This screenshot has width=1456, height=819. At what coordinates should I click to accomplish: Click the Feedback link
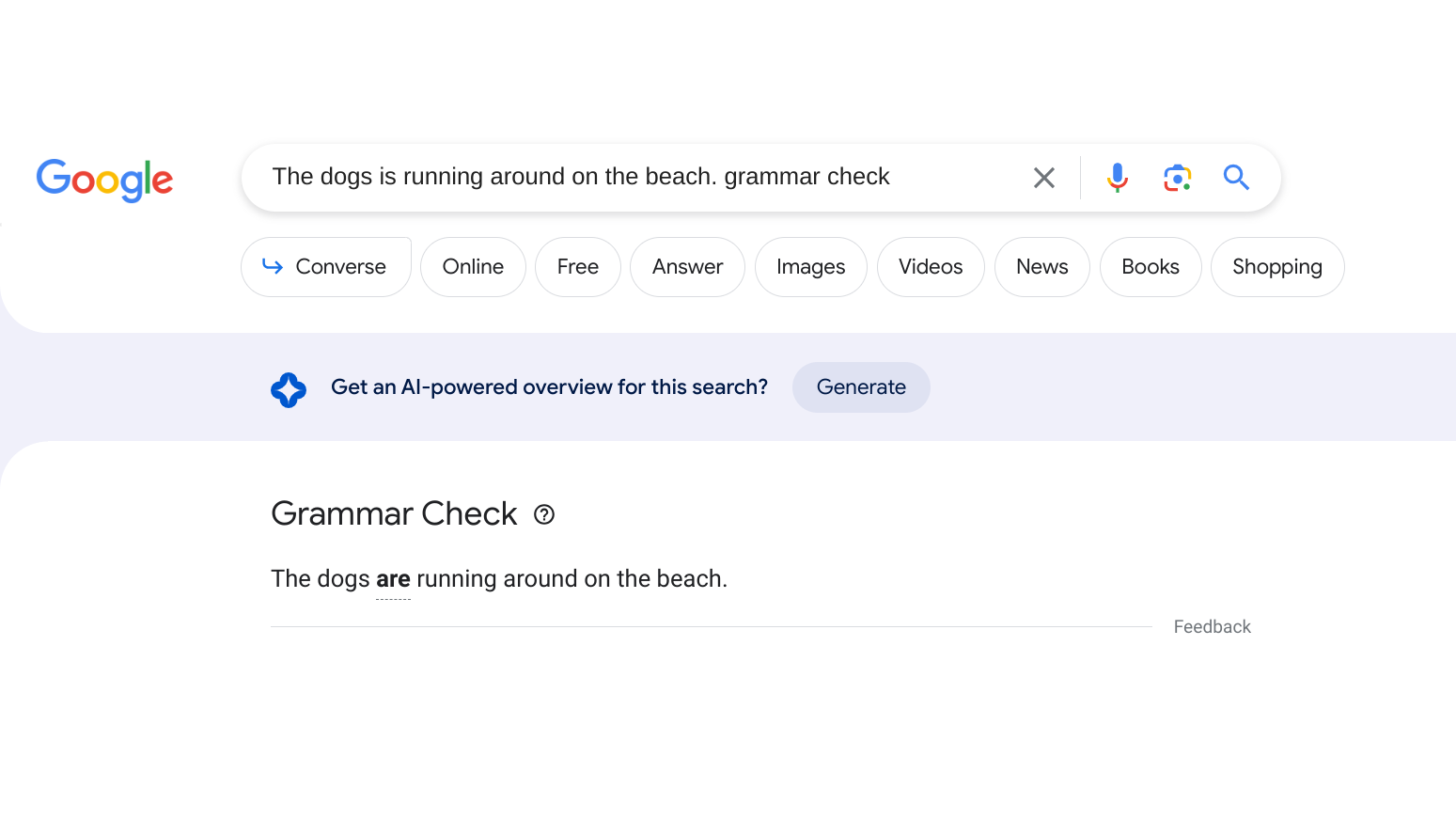coord(1212,627)
